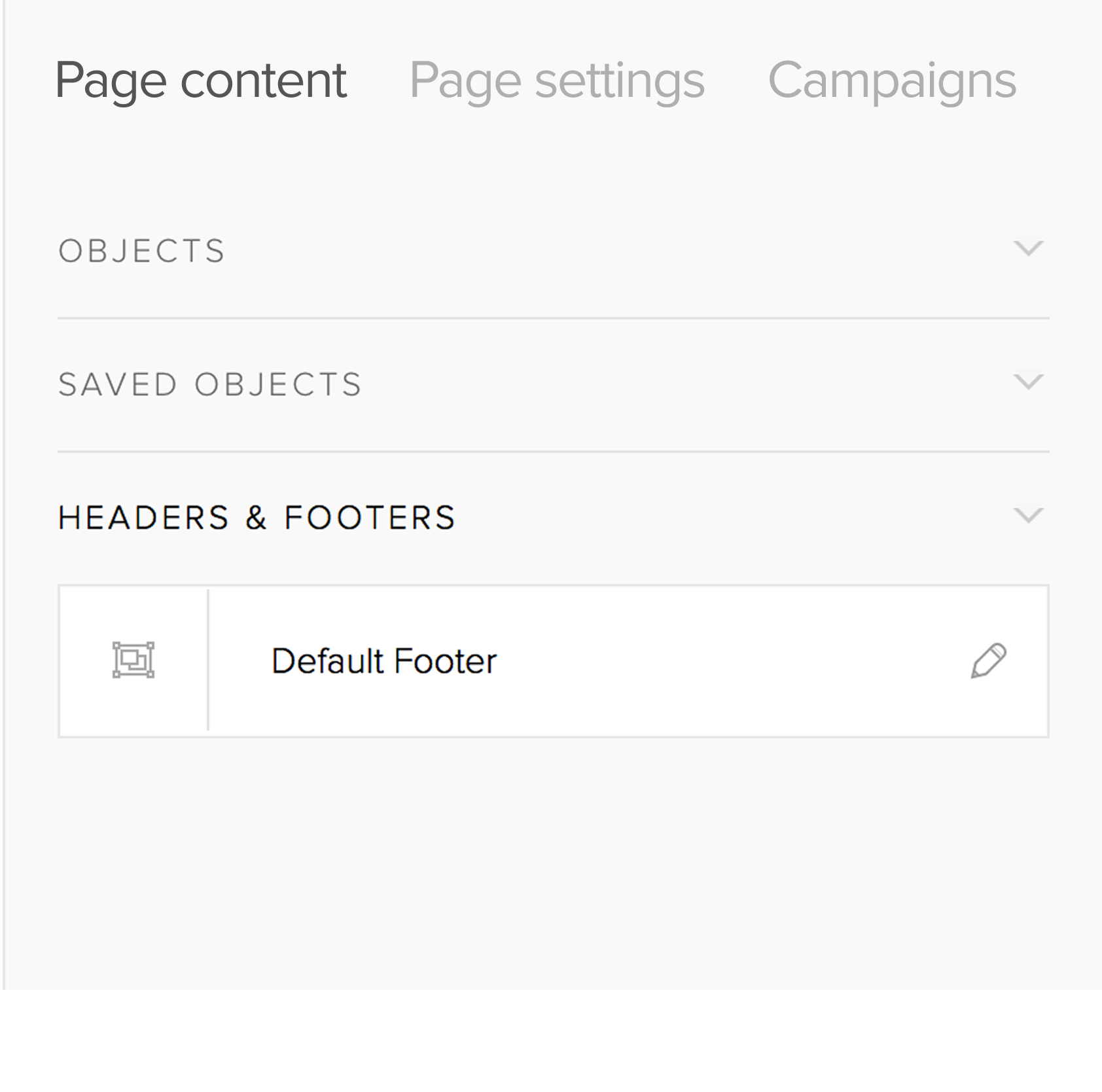This screenshot has width=1102, height=1092.
Task: Show Page settings from the top tabs
Action: [x=556, y=81]
